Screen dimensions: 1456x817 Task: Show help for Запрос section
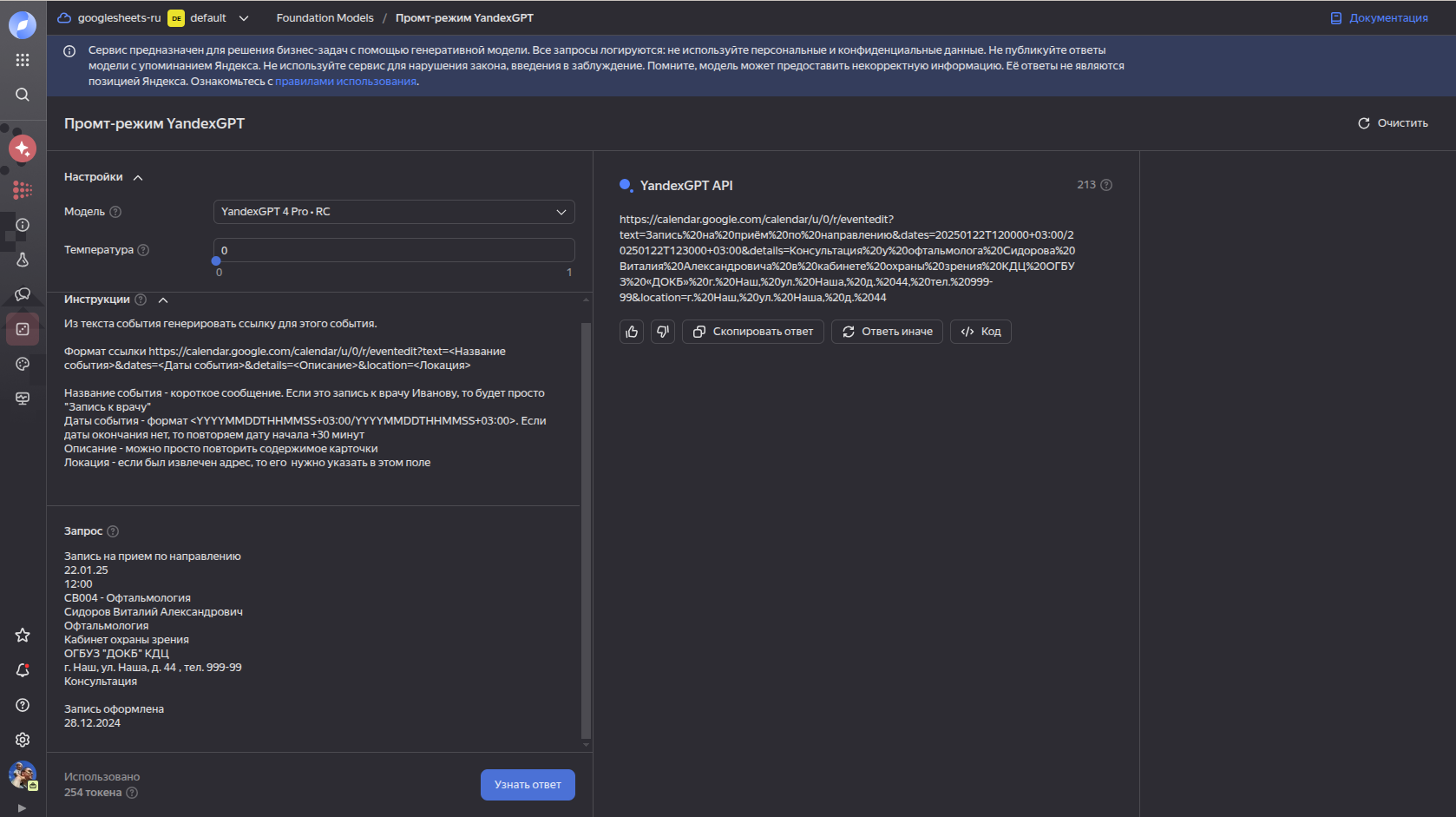[113, 531]
